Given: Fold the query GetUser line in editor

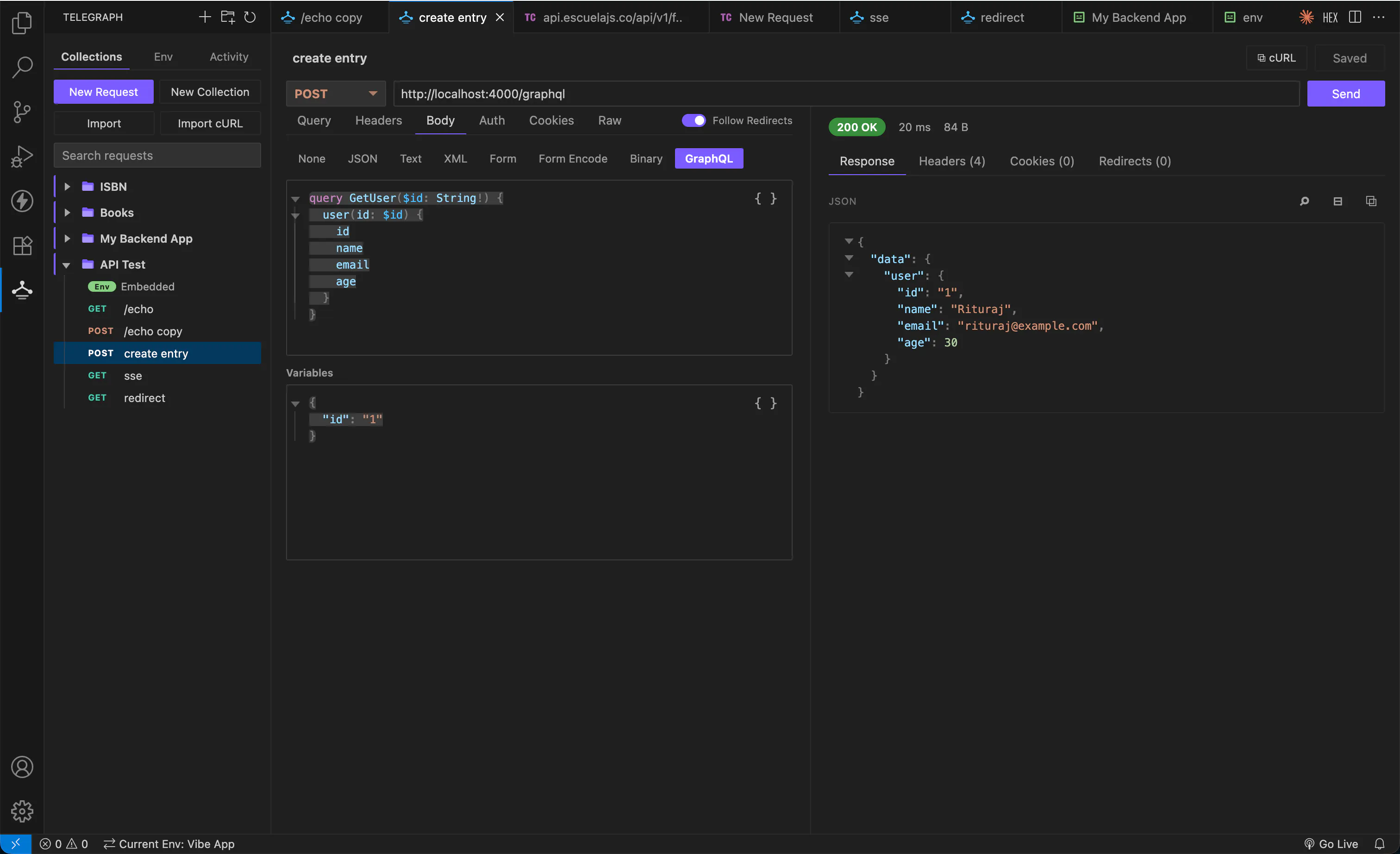Looking at the screenshot, I should pyautogui.click(x=295, y=199).
